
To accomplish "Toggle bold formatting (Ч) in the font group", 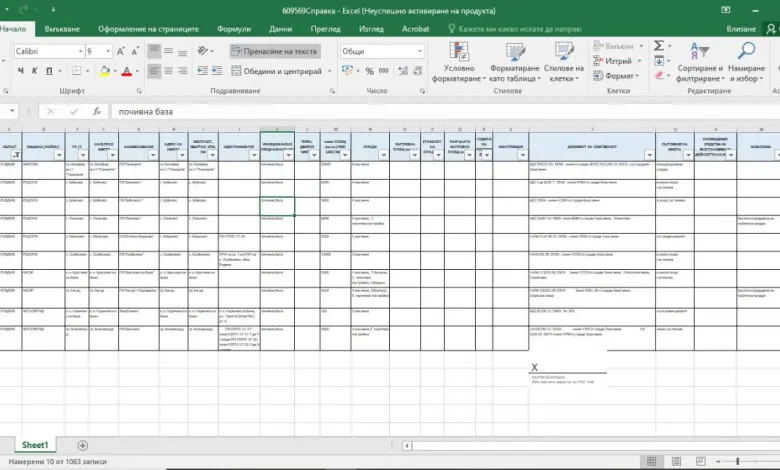I will click(21, 71).
